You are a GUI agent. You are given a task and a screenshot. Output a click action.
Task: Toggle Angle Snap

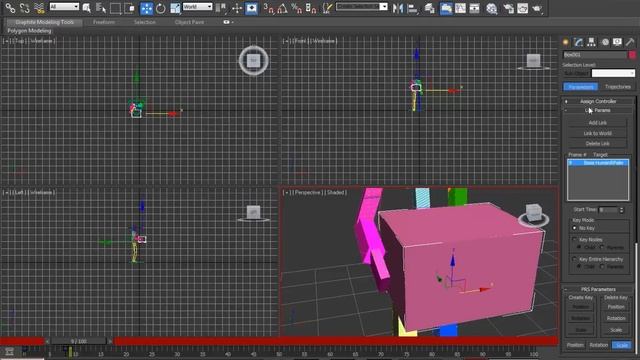pyautogui.click(x=282, y=8)
